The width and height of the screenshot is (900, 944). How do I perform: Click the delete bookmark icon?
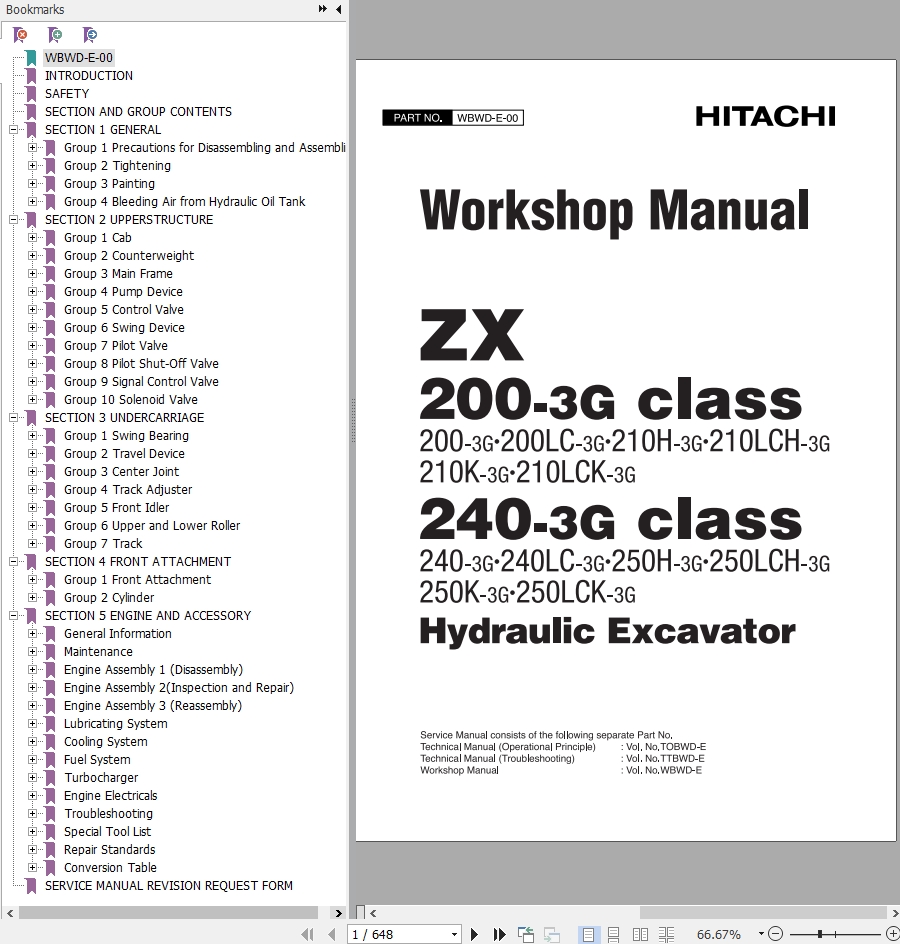click(x=20, y=35)
